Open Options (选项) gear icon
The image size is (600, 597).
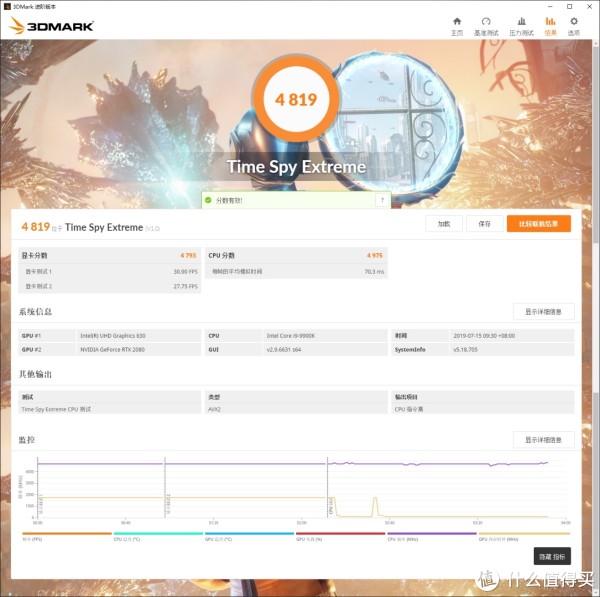point(574,21)
